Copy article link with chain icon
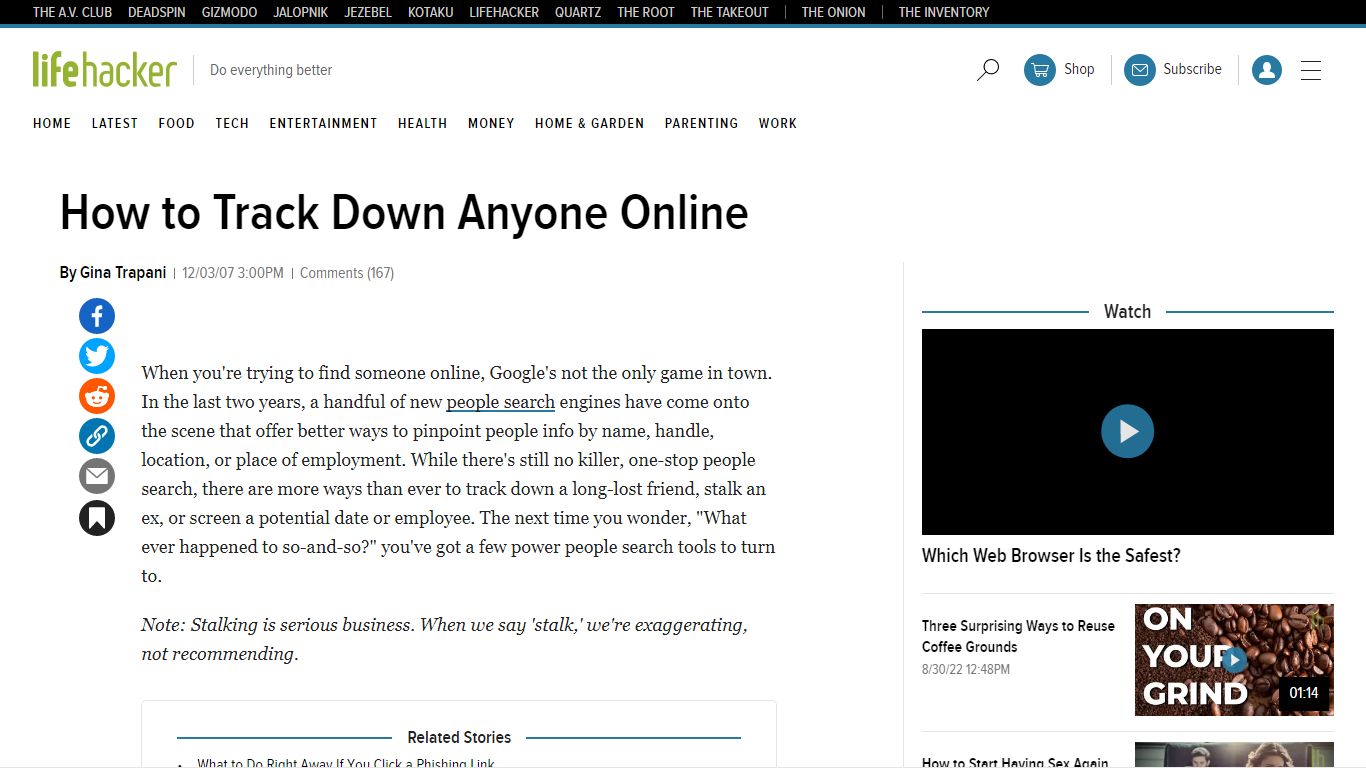Screen dimensions: 1366x768 pos(97,436)
